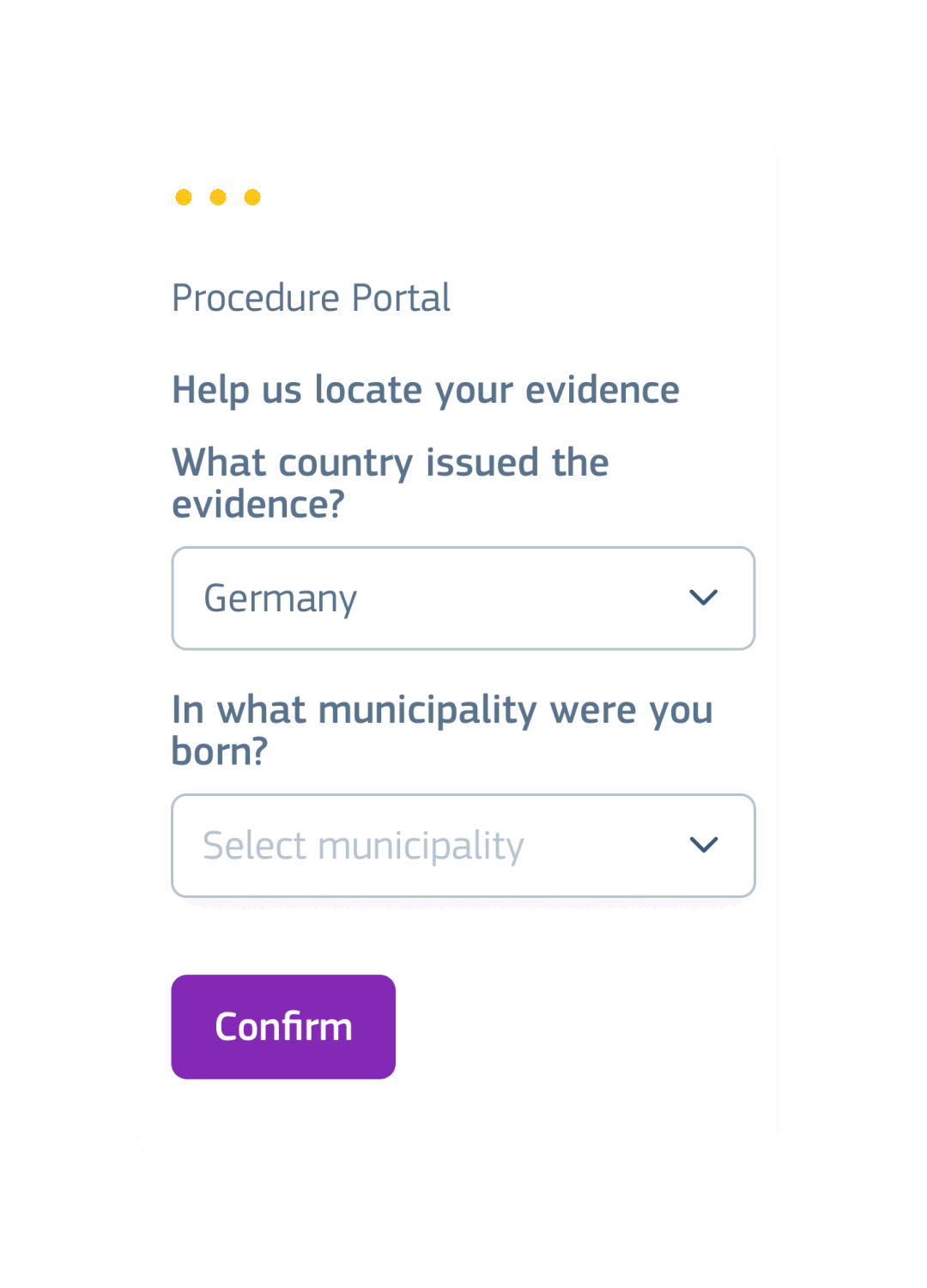Click the first yellow dot

click(184, 197)
